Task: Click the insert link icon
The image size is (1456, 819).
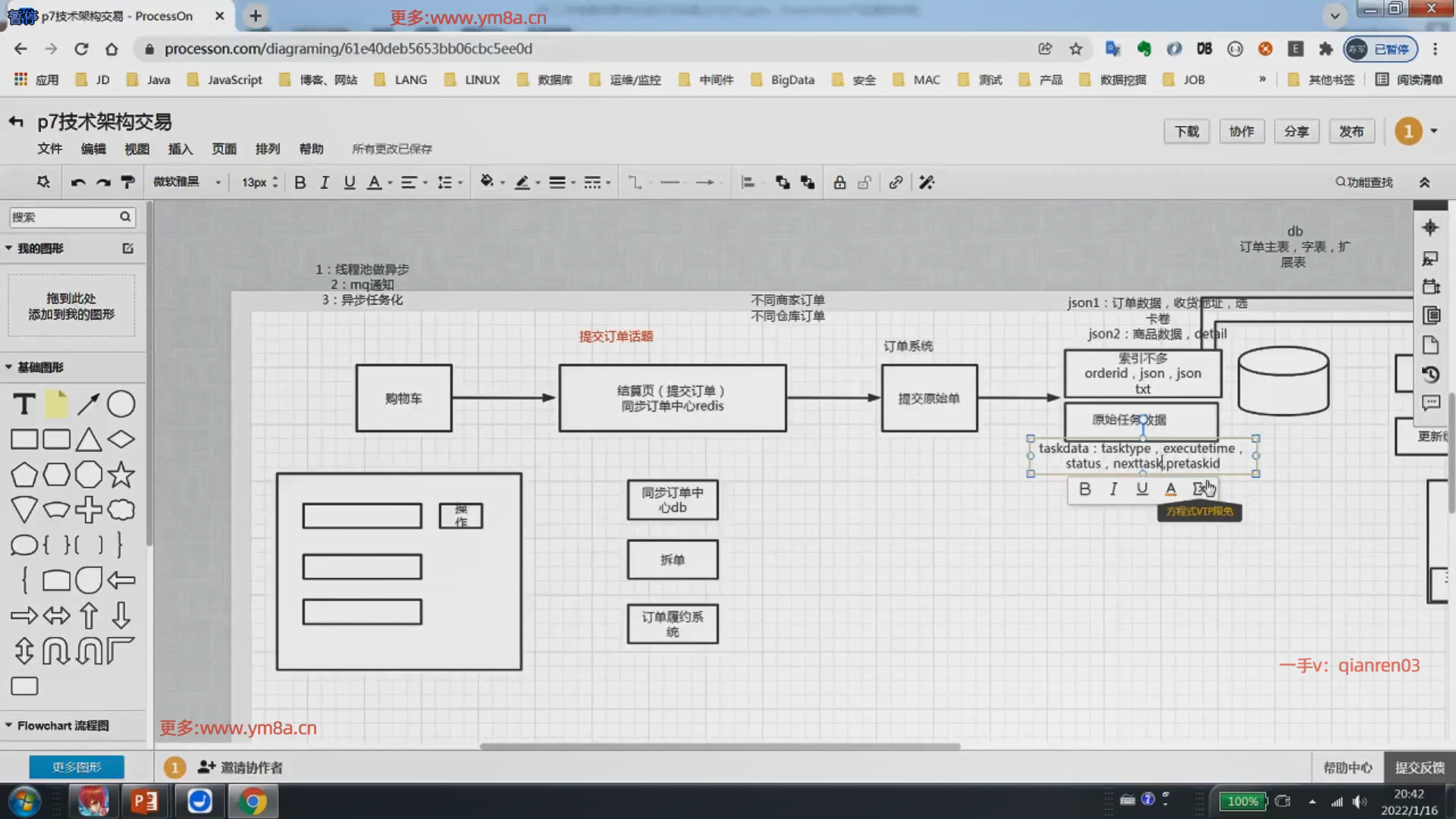Action: coord(896,182)
